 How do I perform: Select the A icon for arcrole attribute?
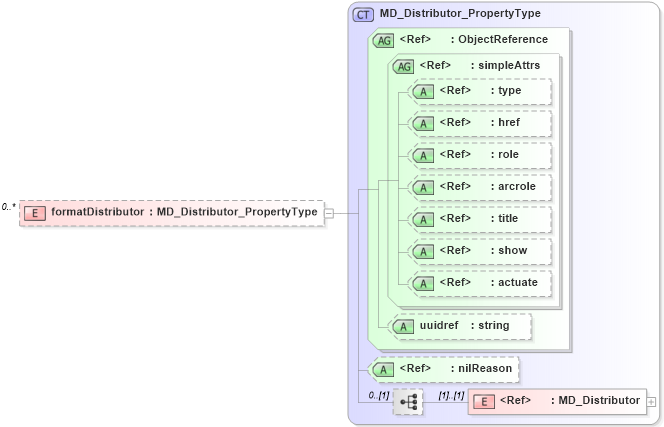click(423, 188)
